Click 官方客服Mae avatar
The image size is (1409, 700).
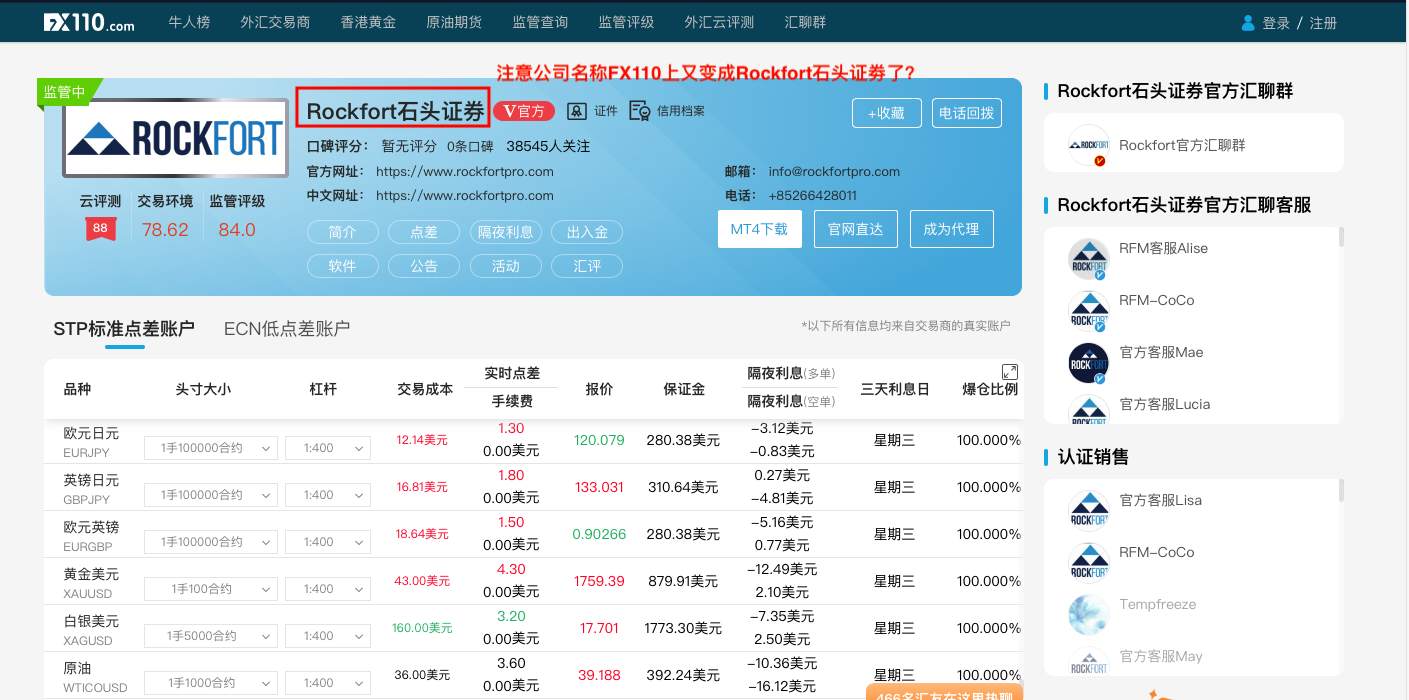pos(1088,363)
